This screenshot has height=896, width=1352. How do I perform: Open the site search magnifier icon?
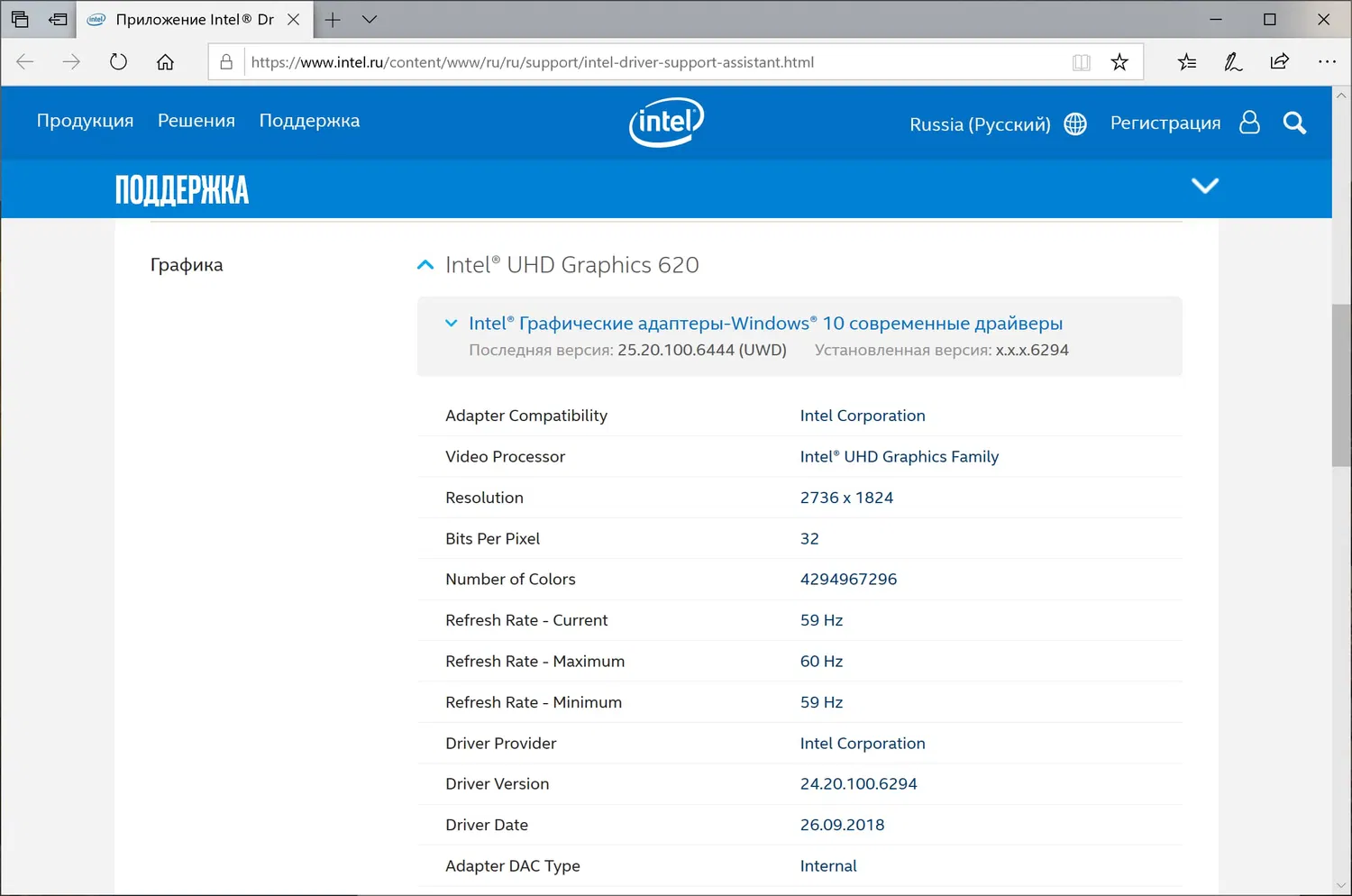click(1294, 123)
